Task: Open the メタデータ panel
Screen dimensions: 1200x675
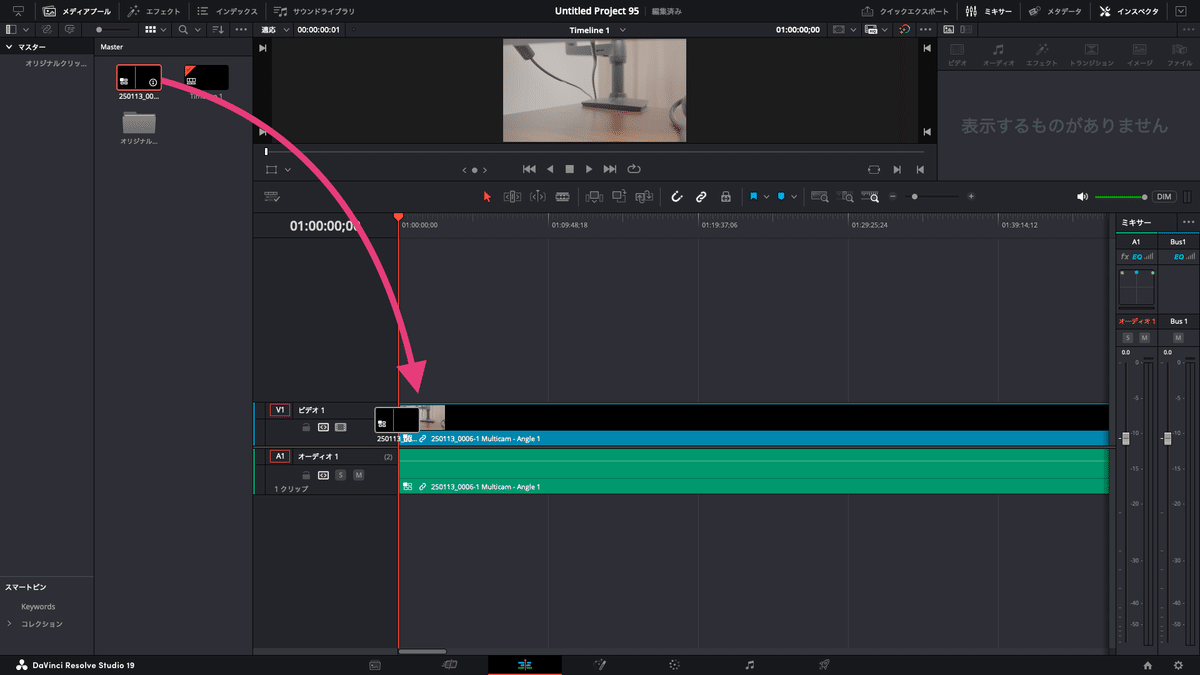Action: 1053,11
